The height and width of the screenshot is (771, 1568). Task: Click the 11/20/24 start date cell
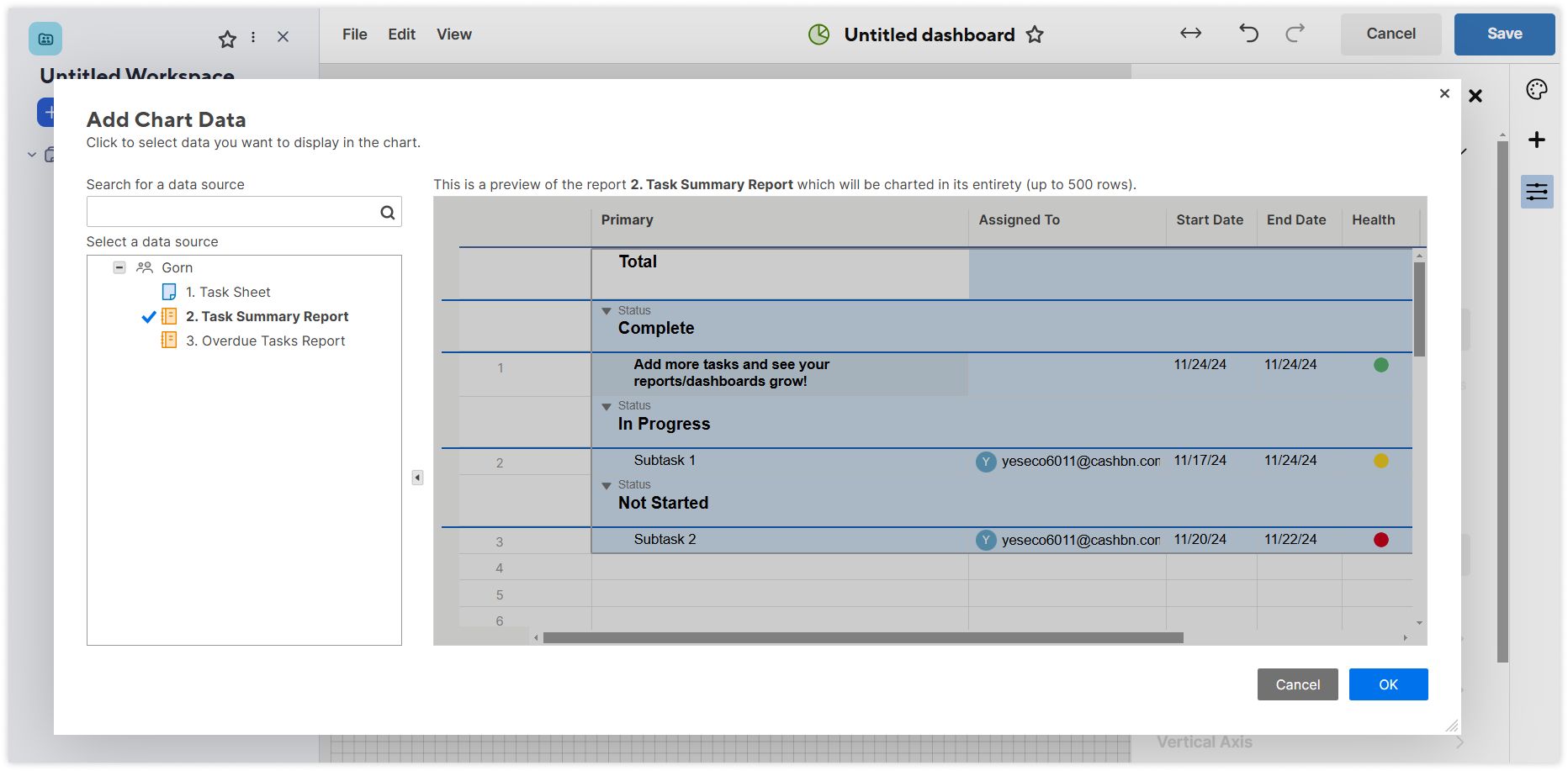1211,540
